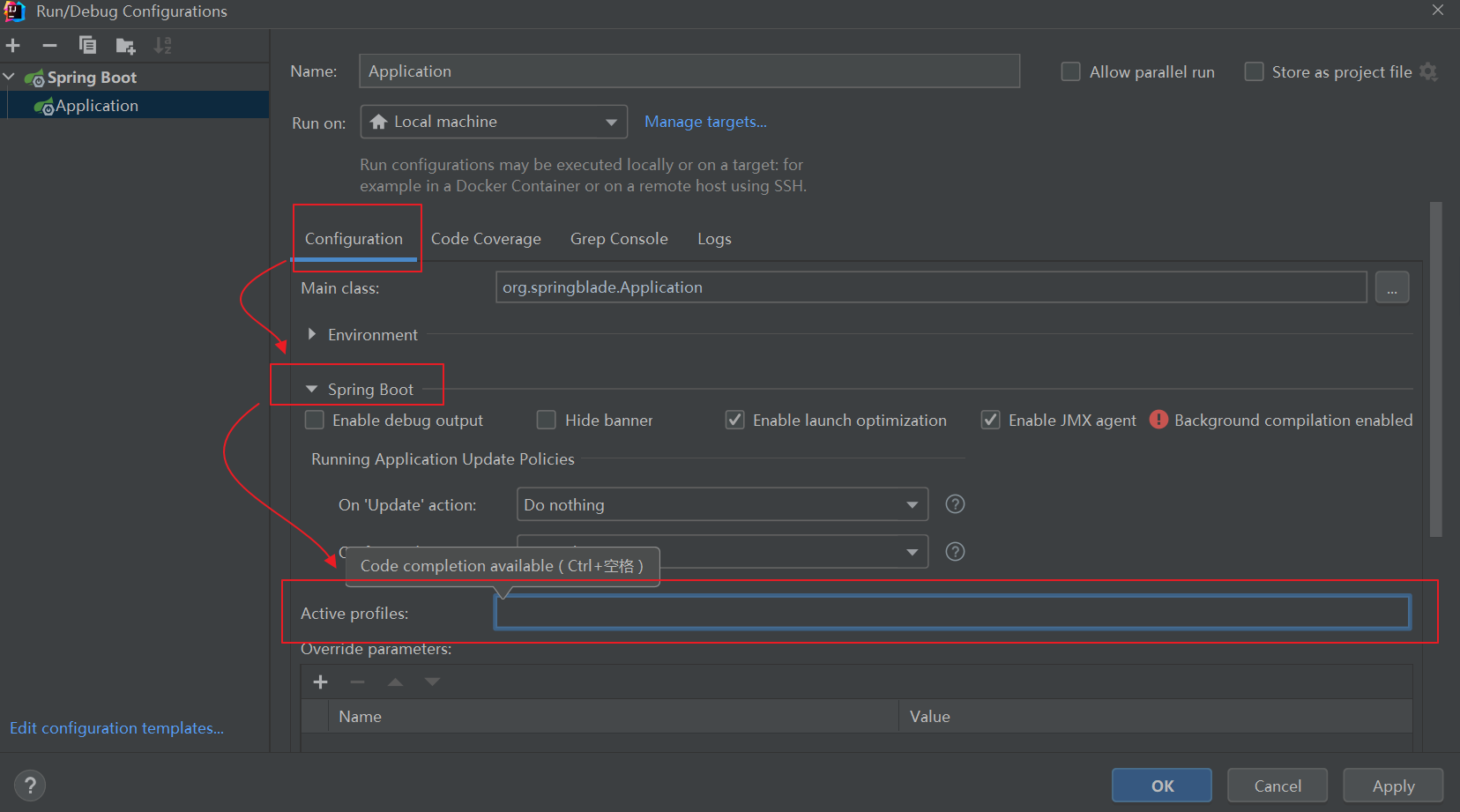
Task: Switch to the Configuration tab
Action: [x=354, y=239]
